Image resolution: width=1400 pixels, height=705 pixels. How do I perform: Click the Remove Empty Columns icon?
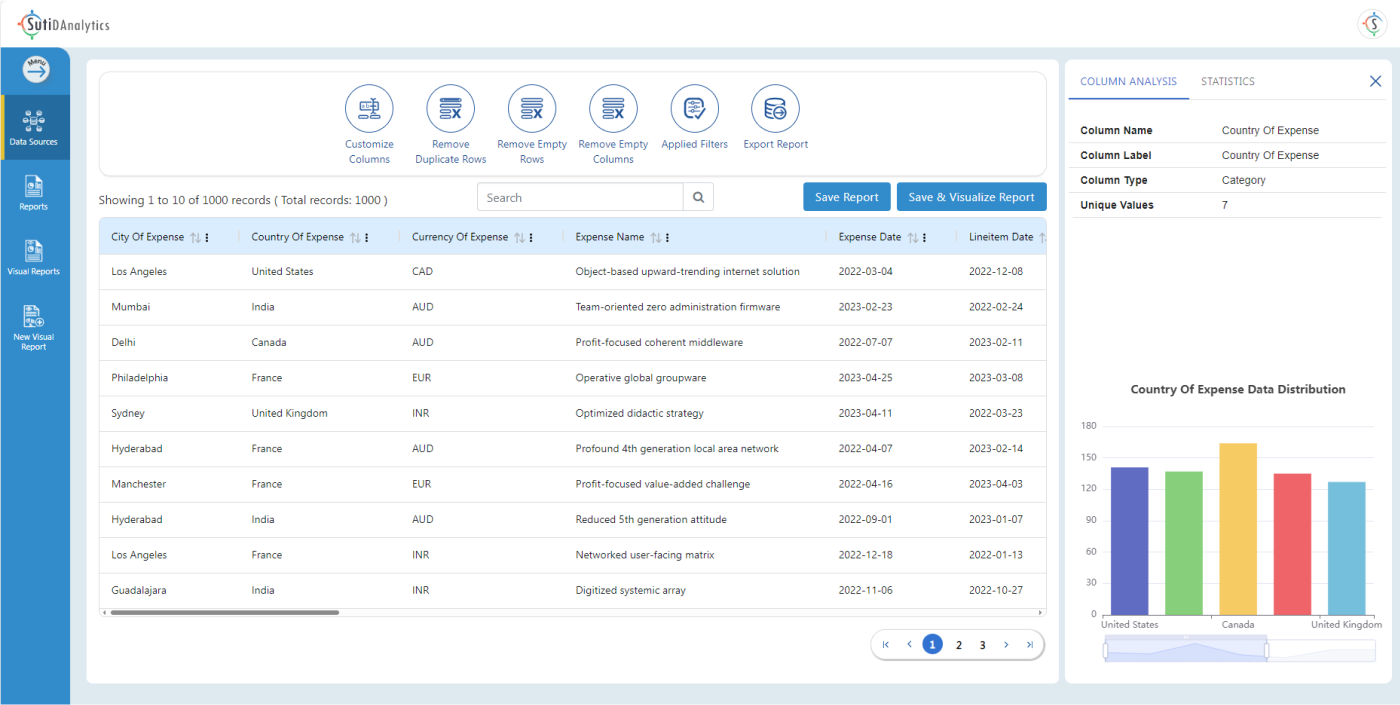(613, 109)
